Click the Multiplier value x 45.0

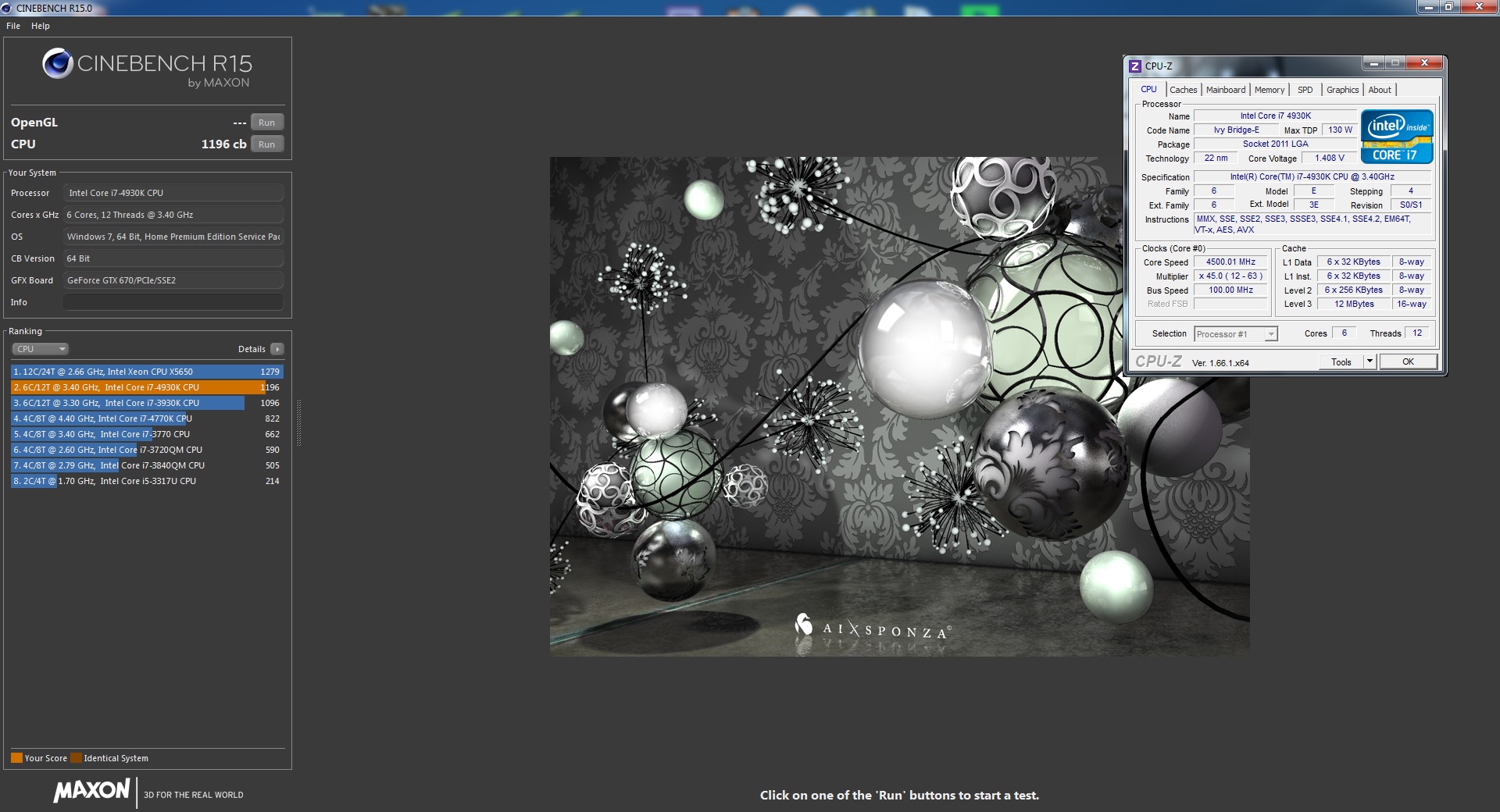click(1230, 276)
